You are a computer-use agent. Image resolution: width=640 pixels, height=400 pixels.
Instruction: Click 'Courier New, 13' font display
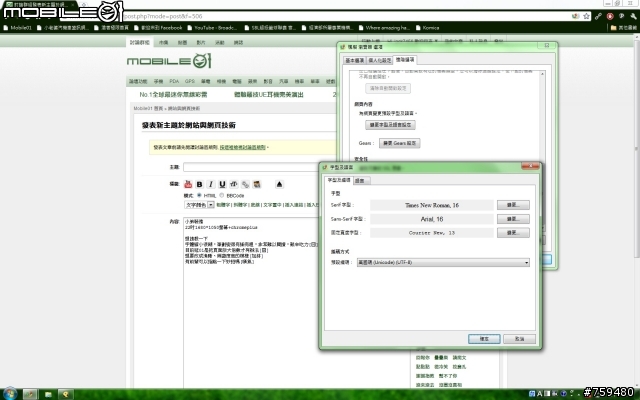(x=432, y=233)
